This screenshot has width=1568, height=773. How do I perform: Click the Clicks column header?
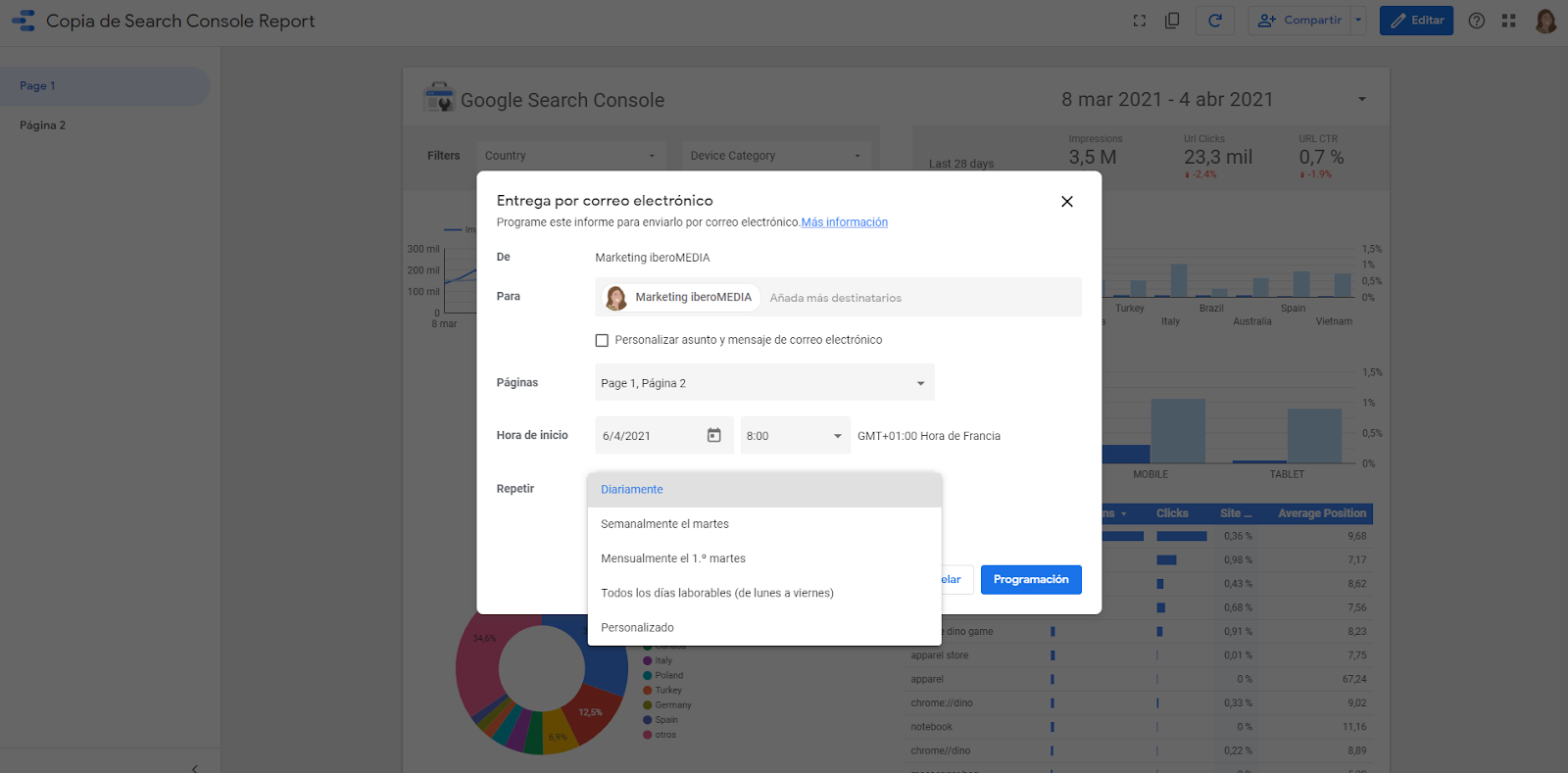[1172, 513]
